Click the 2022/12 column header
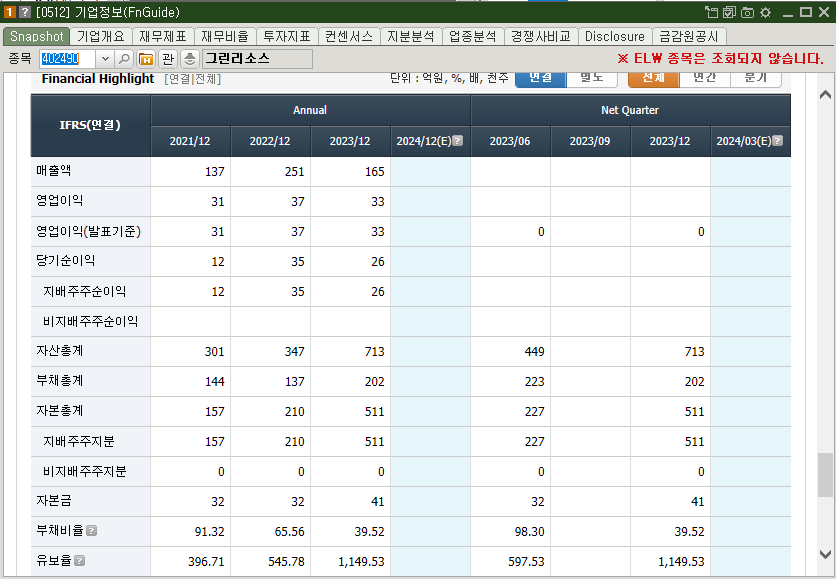 [x=270, y=141]
